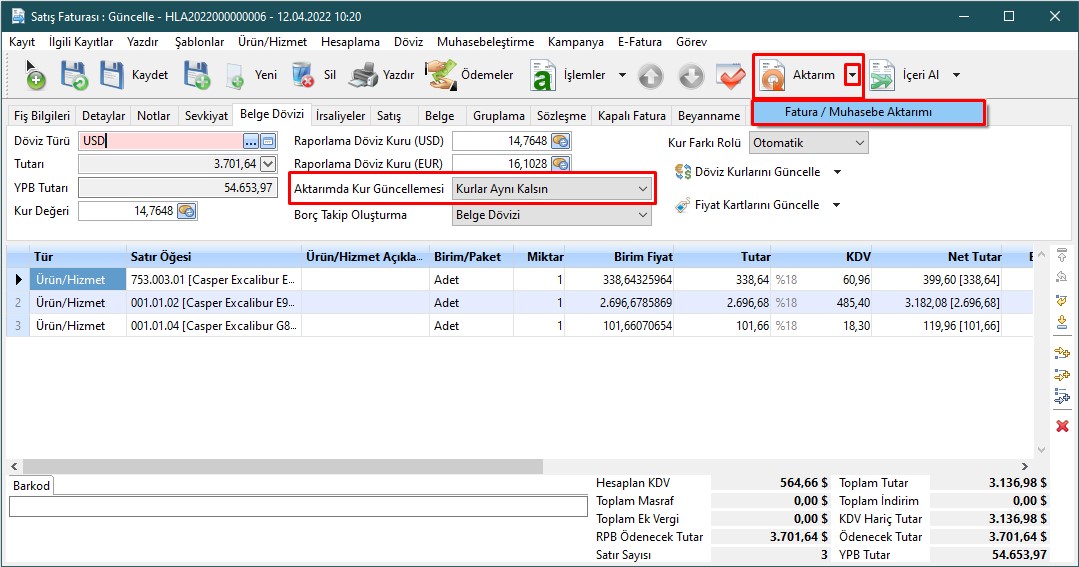Expand the Aktarım dropdown arrow
Image resolution: width=1079 pixels, height=567 pixels.
(853, 75)
